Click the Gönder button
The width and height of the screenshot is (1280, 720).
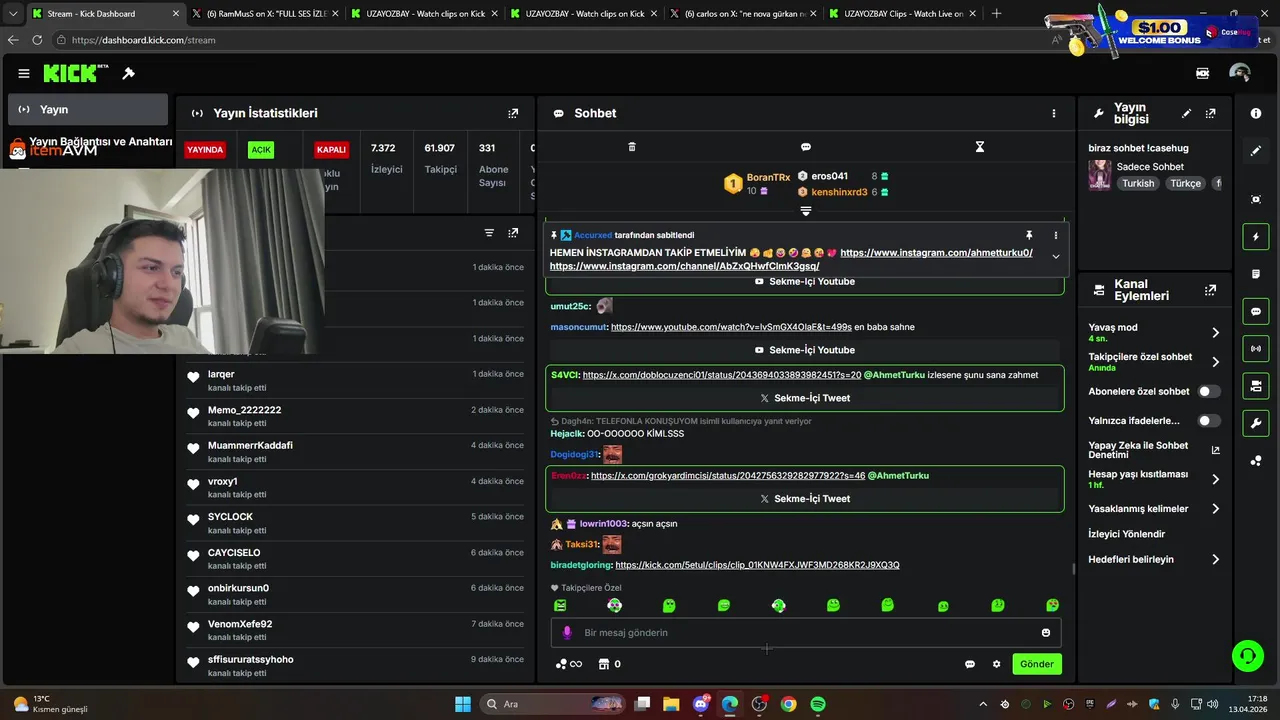1036,664
